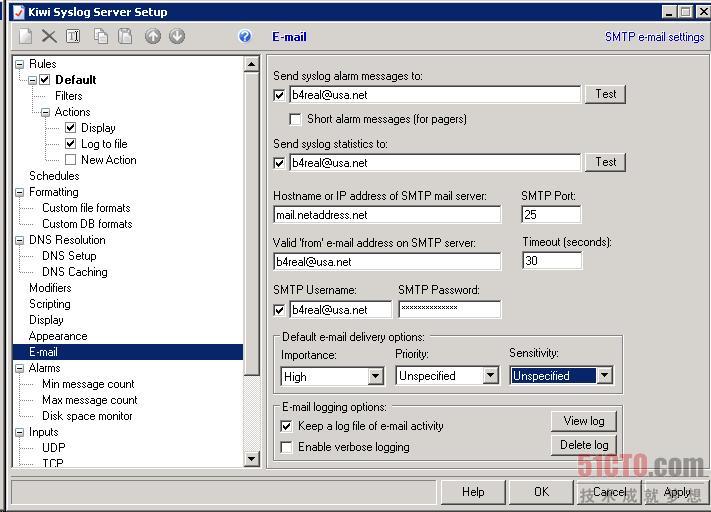Click the Kiwi Syslog title bar icon
The height and width of the screenshot is (512, 711).
coord(19,12)
